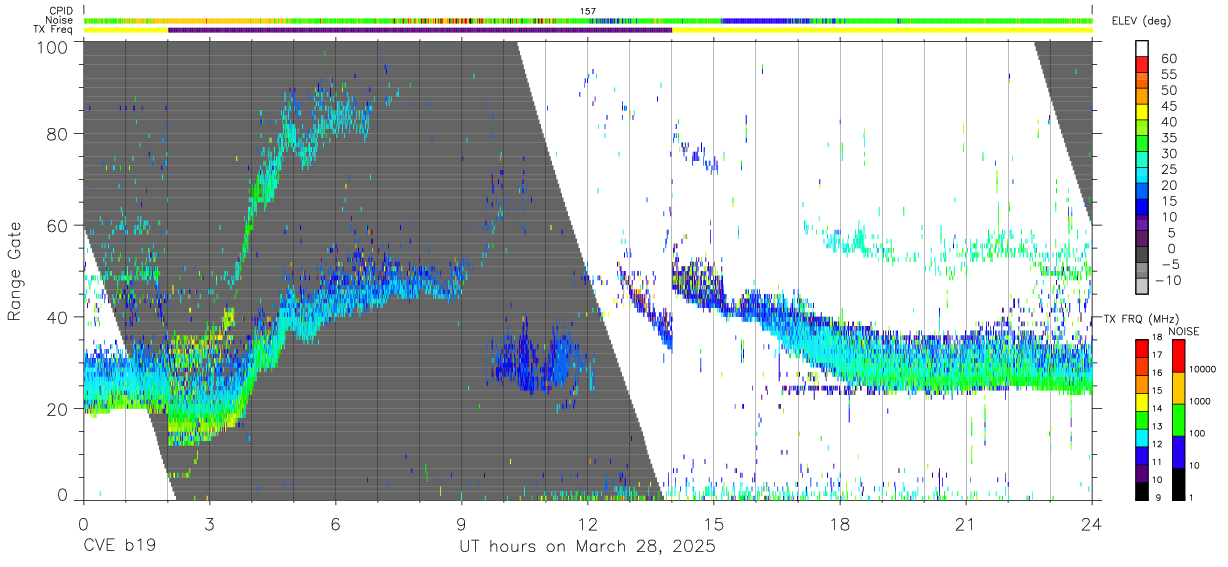
Task: Click the 15 tick on UT hours axis
Action: coord(714,524)
